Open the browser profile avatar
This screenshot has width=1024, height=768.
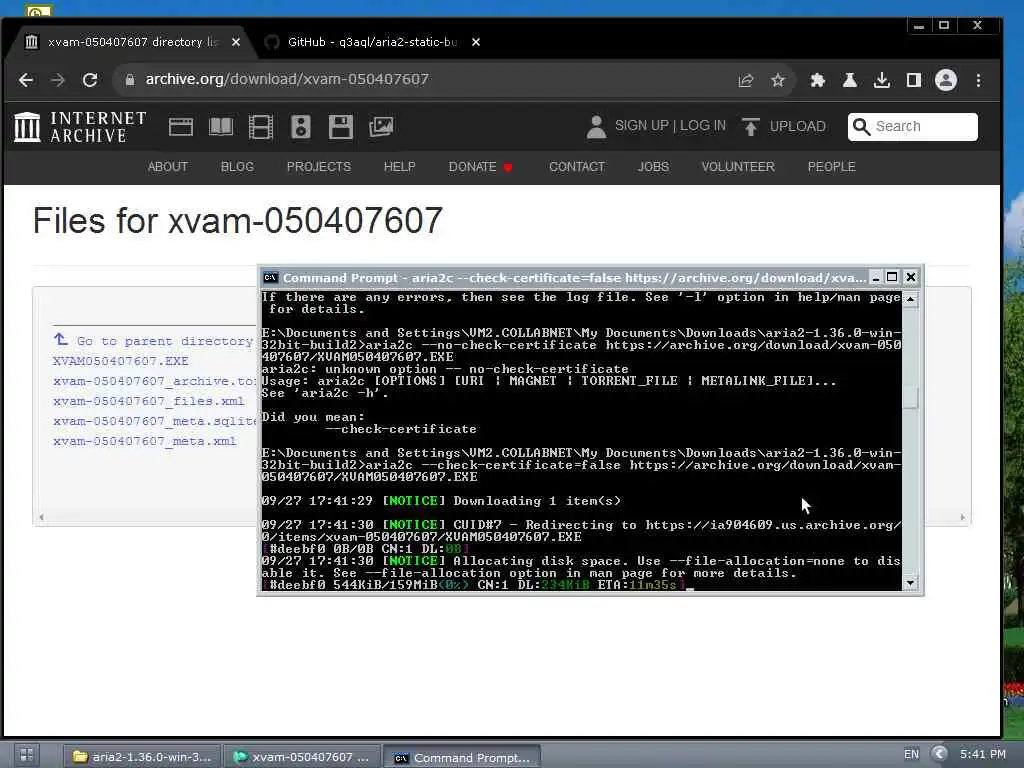coord(946,80)
